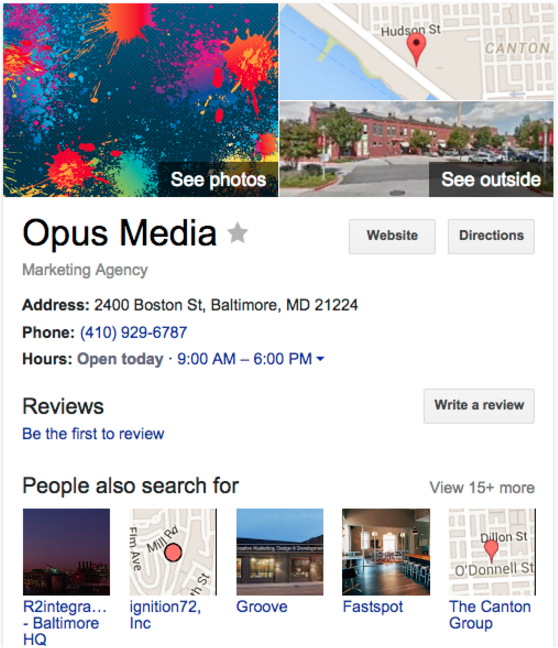Viewport: 558px width, 648px height.
Task: Select the R2integrated Baltimore HQ thumbnail
Action: [67, 552]
